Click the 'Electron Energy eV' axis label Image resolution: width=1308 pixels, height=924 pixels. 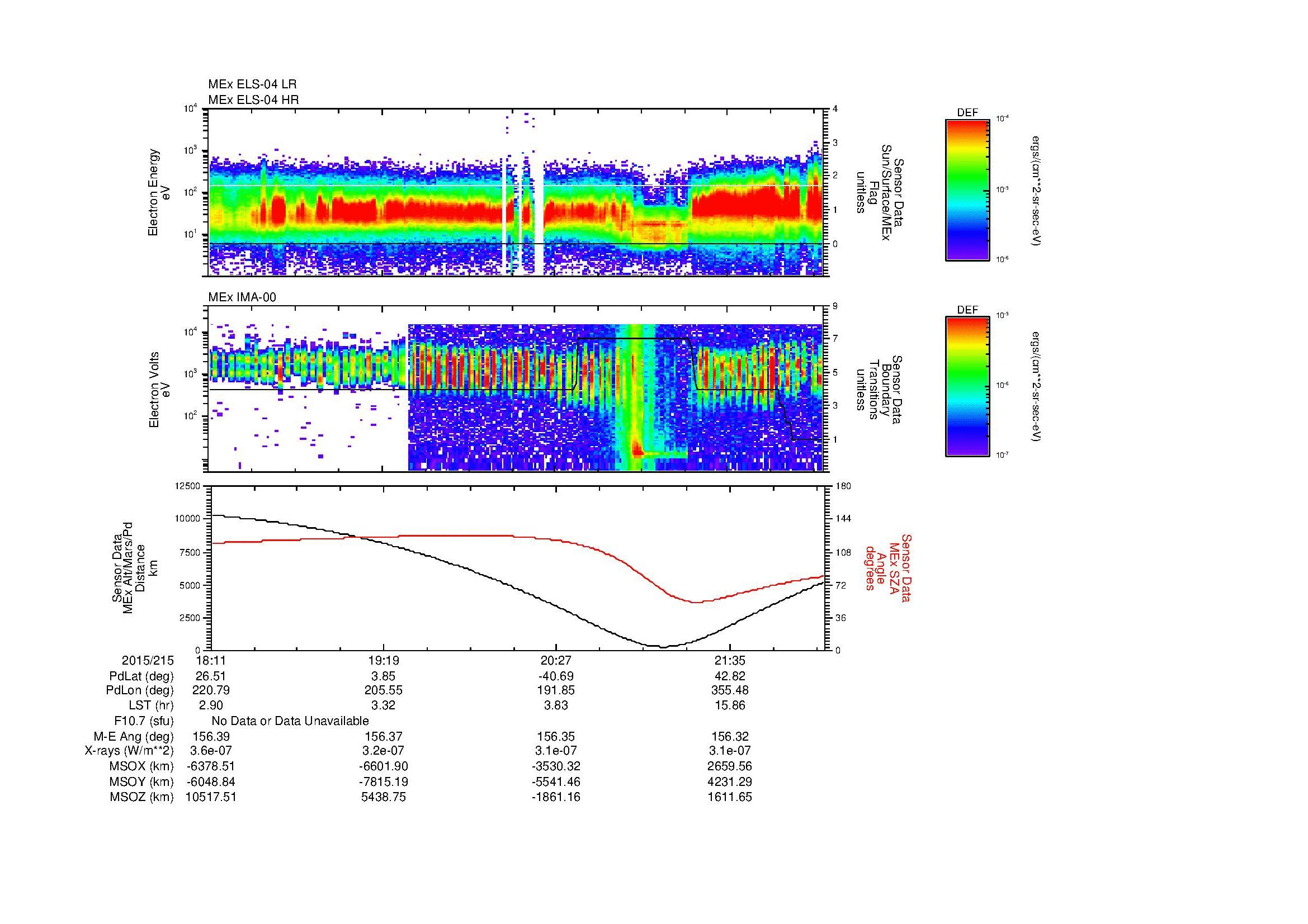159,192
